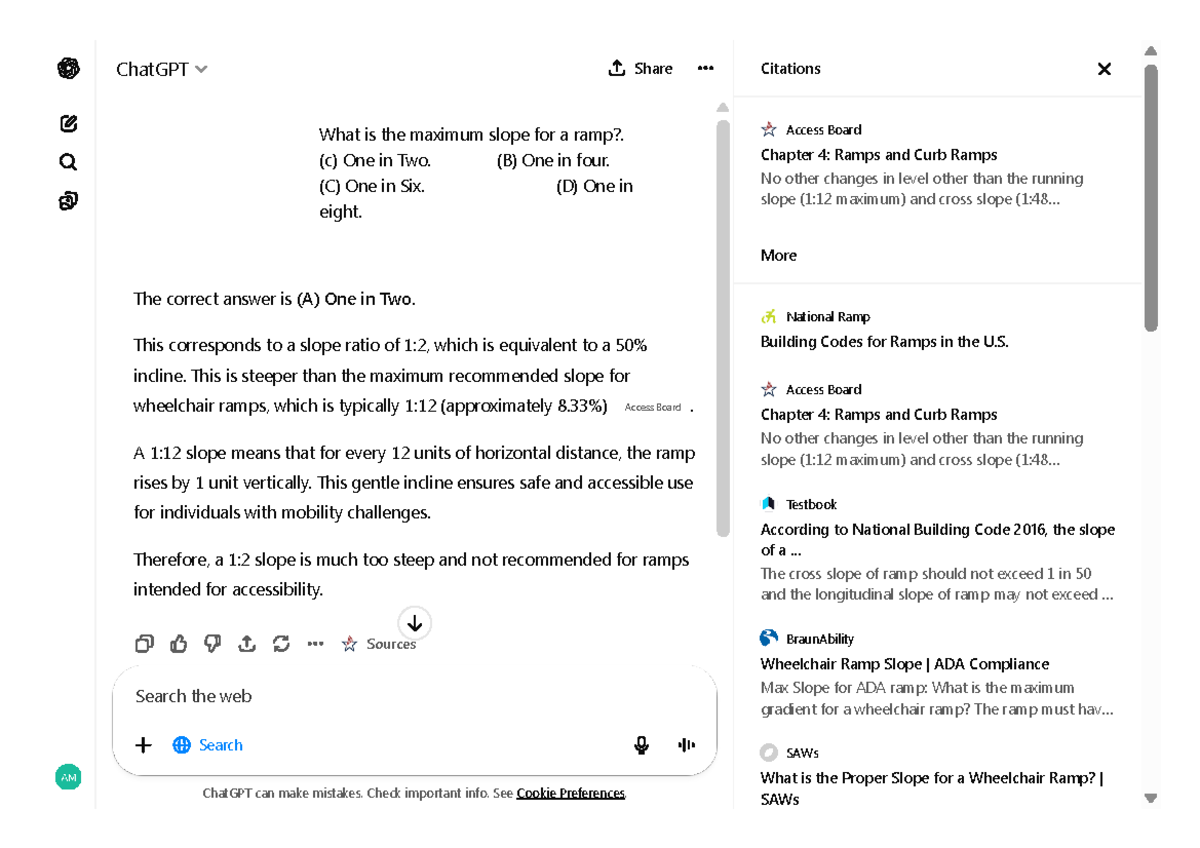Open the AM user profile avatar
1200x848 pixels.
(68, 777)
